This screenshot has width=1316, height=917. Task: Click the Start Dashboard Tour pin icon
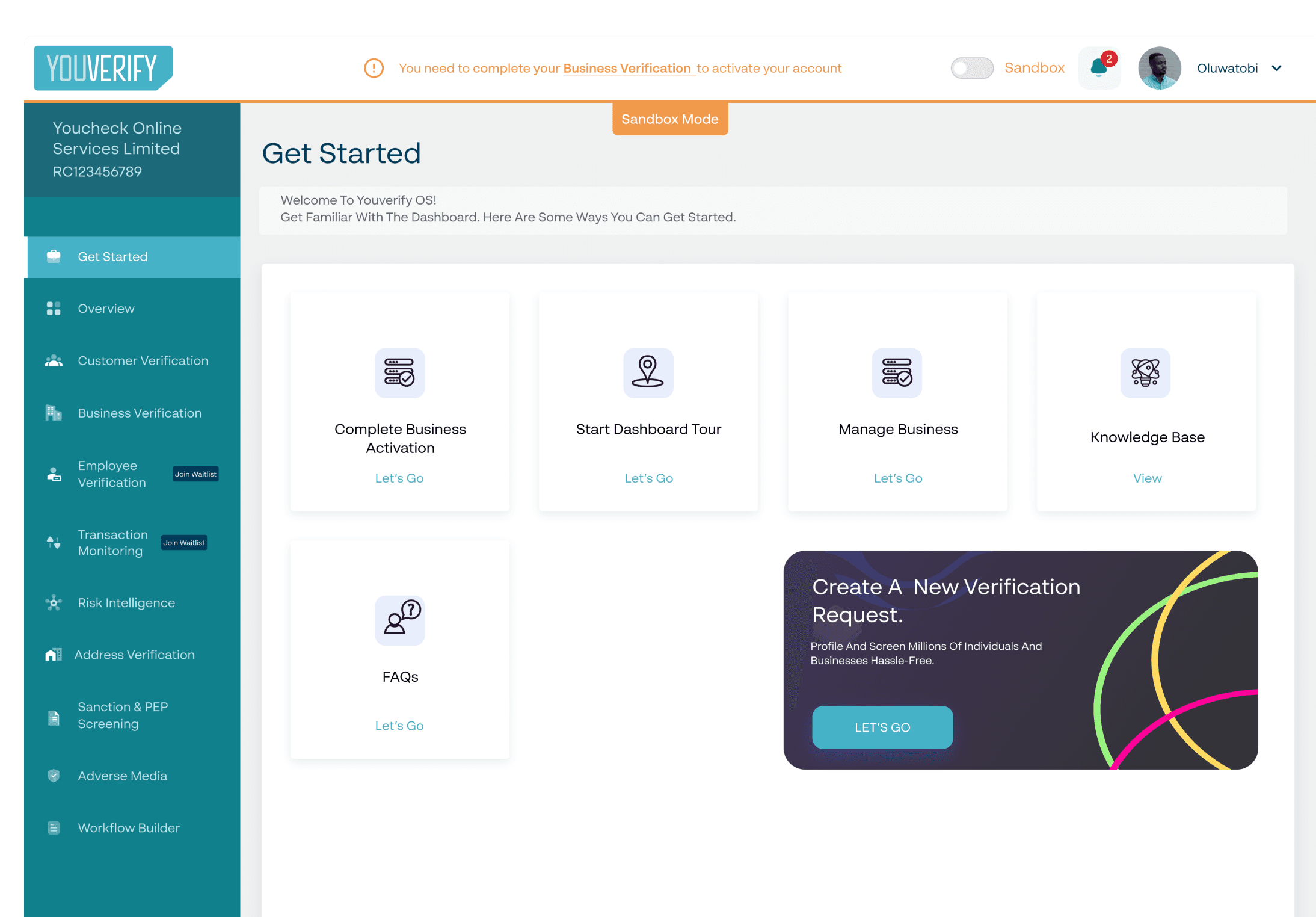[x=648, y=372]
